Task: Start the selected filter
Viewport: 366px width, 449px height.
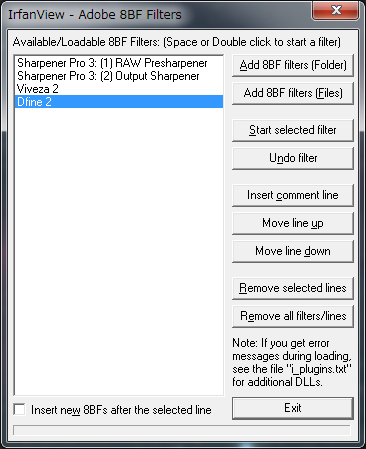Action: coord(293,130)
